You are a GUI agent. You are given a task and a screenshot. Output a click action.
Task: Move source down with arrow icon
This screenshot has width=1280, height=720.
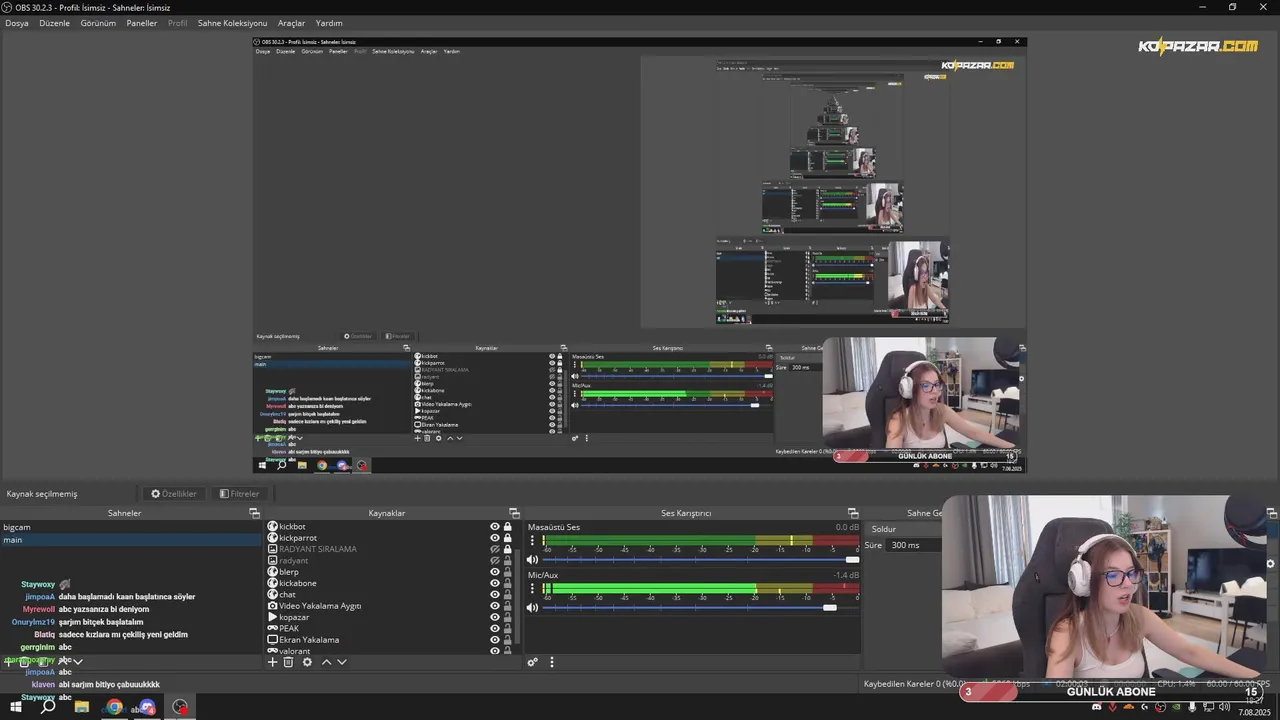(342, 662)
